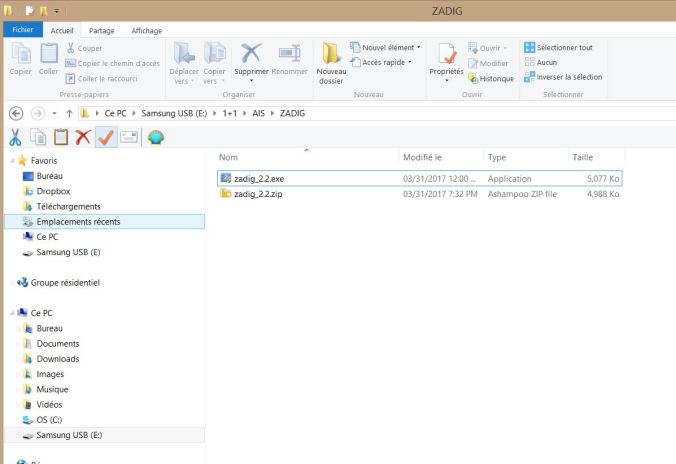The image size is (676, 464).
Task: Click the Historique button
Action: 490,78
